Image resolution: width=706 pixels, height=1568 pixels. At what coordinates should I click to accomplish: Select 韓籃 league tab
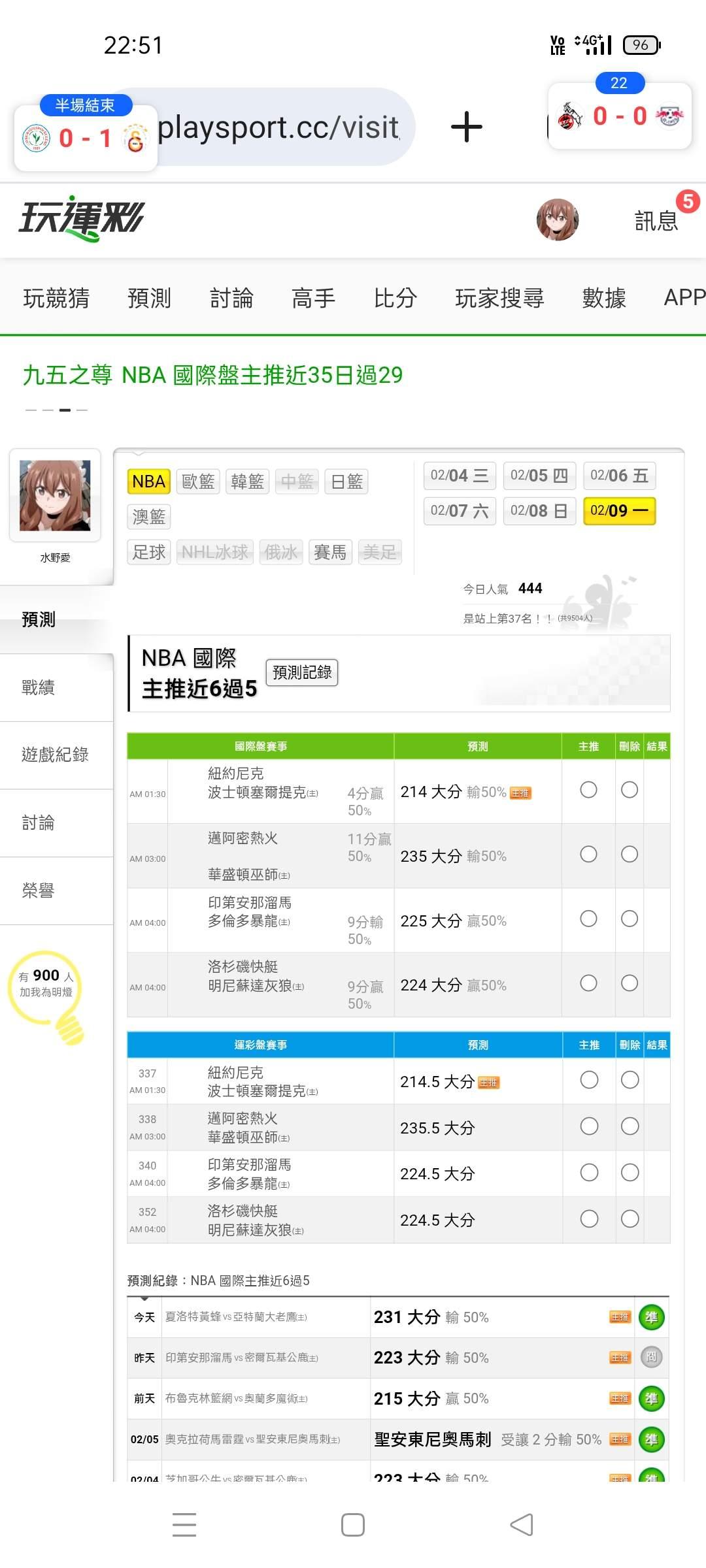tap(247, 482)
